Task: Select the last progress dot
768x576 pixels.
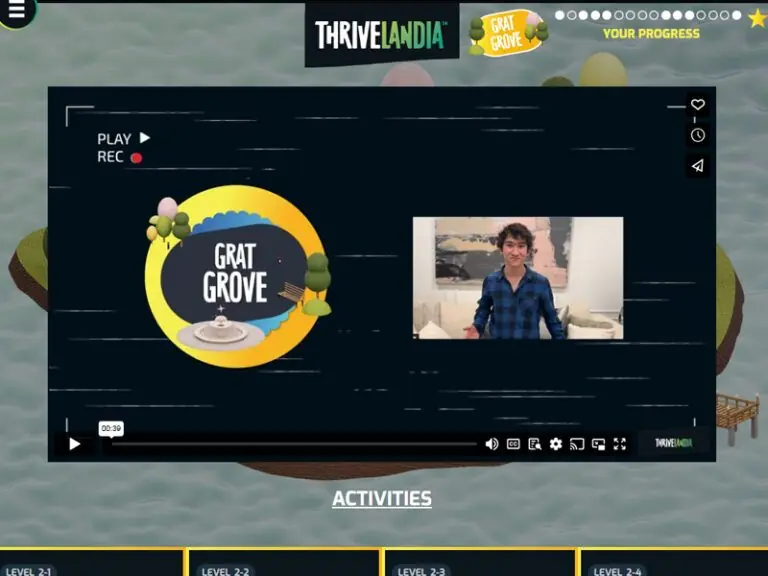Action: click(736, 15)
